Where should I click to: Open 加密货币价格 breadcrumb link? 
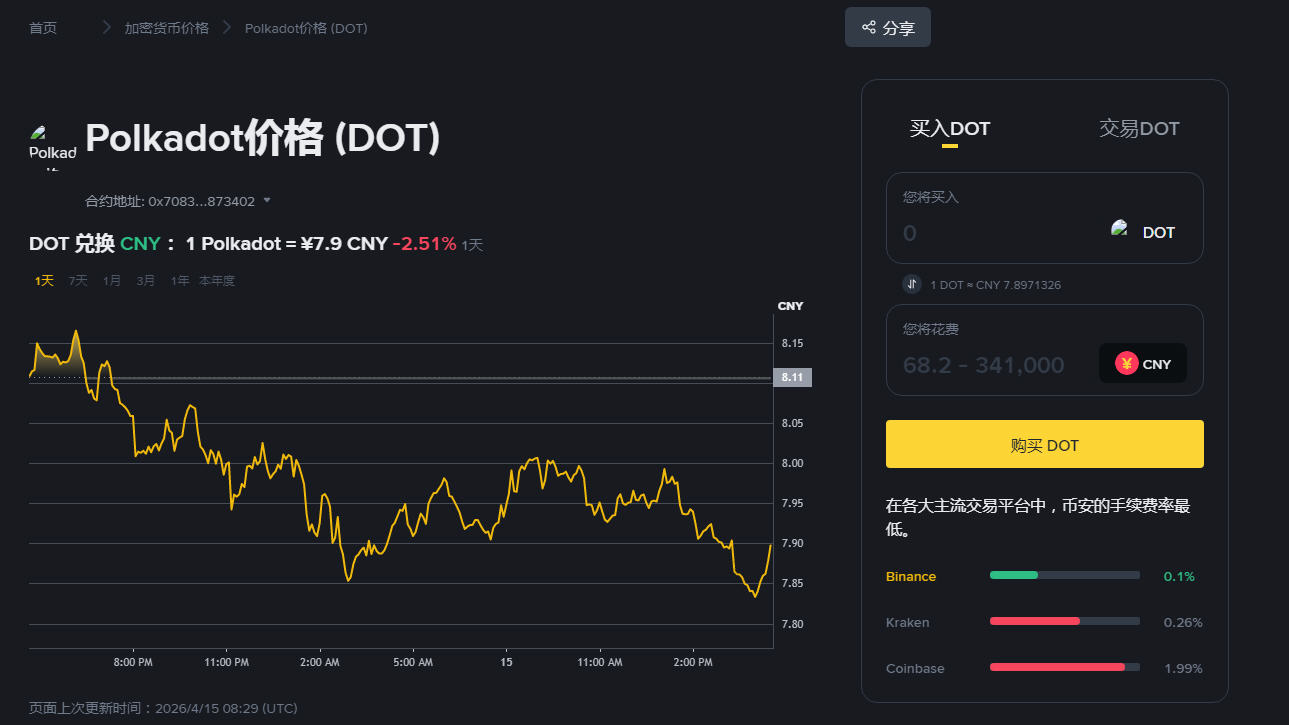click(x=167, y=28)
